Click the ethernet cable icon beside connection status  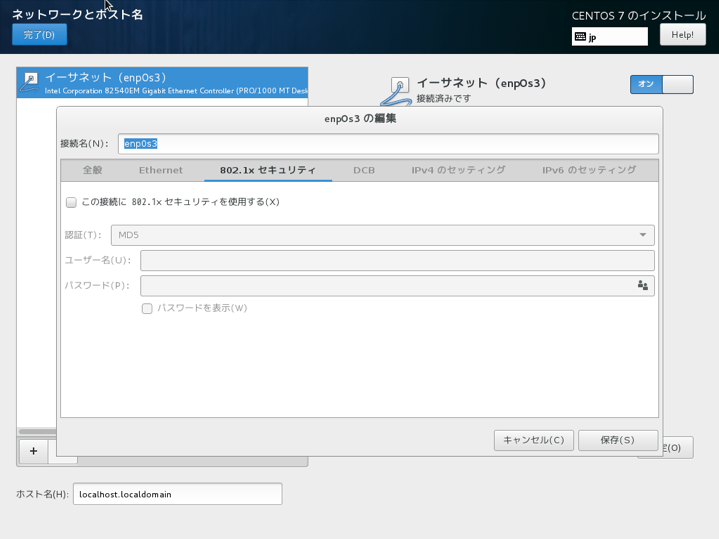[x=396, y=91]
